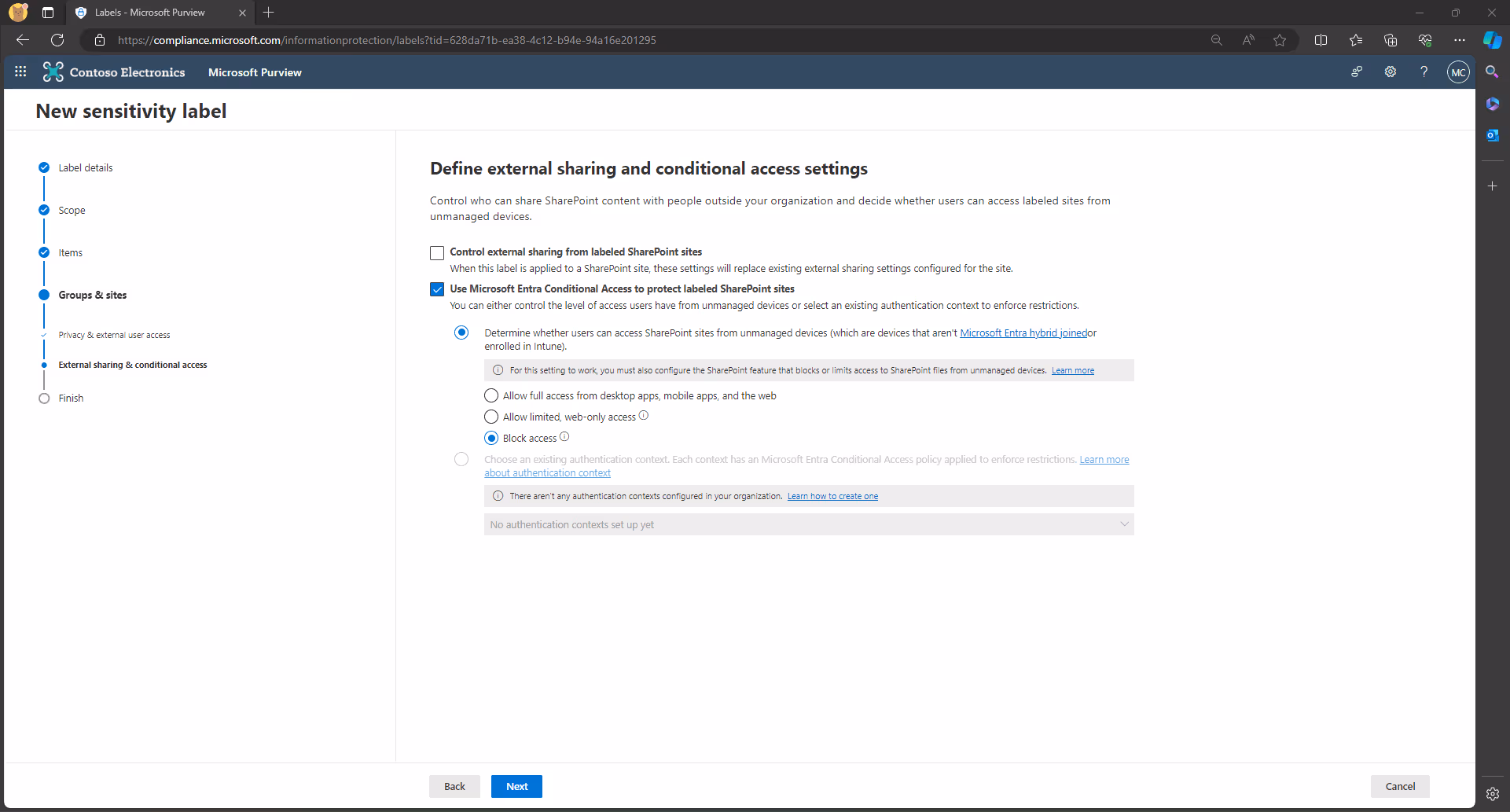Open the Edge split screen icon

click(1321, 40)
